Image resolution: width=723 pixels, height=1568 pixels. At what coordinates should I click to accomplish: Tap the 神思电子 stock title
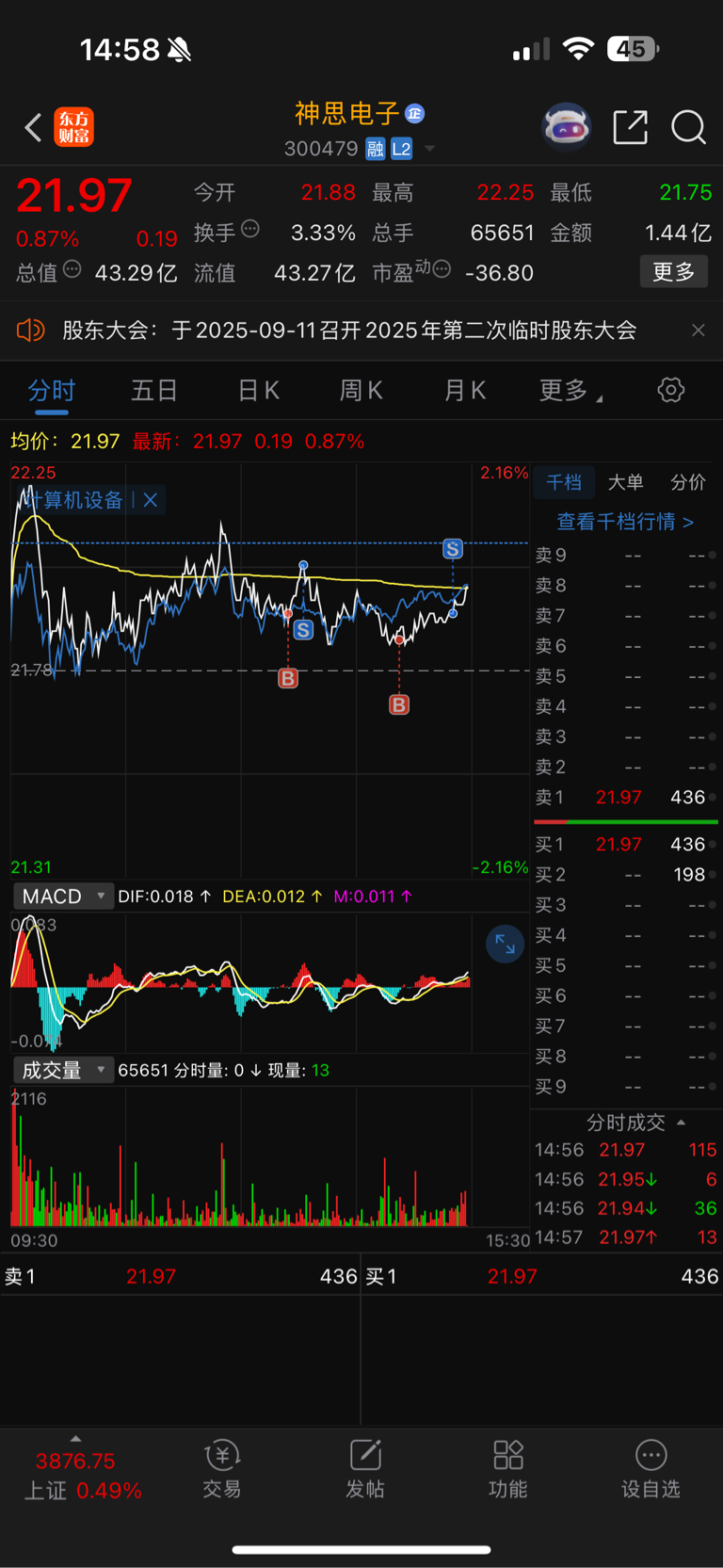click(x=347, y=114)
